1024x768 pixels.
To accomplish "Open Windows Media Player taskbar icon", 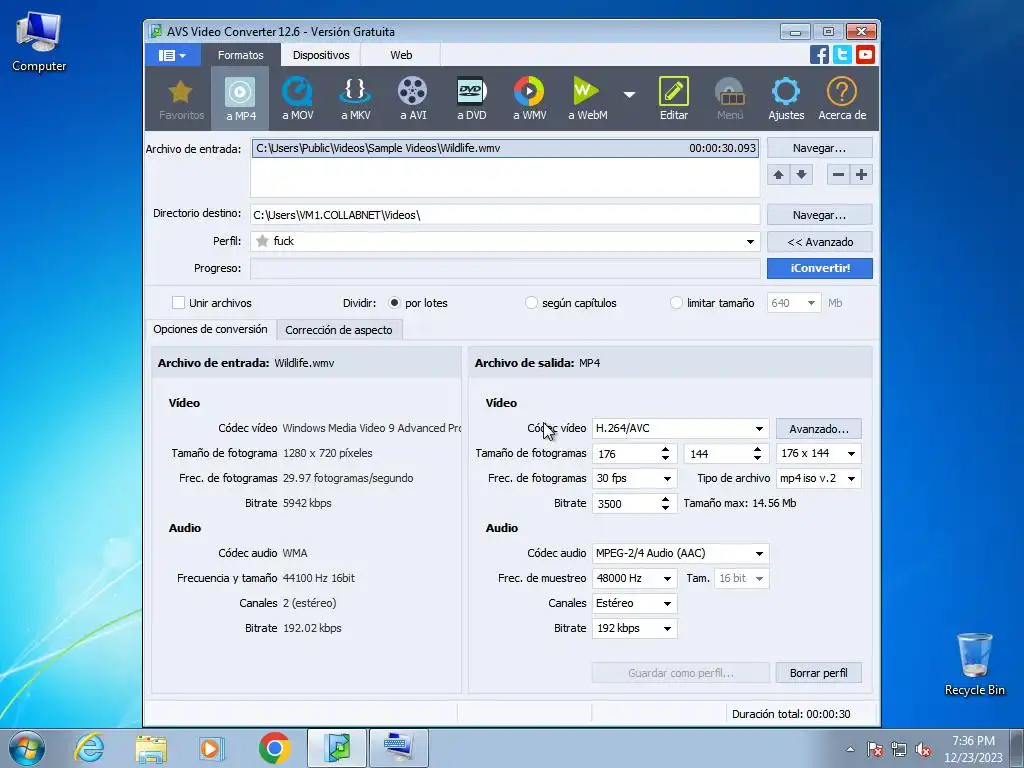I will [212, 748].
